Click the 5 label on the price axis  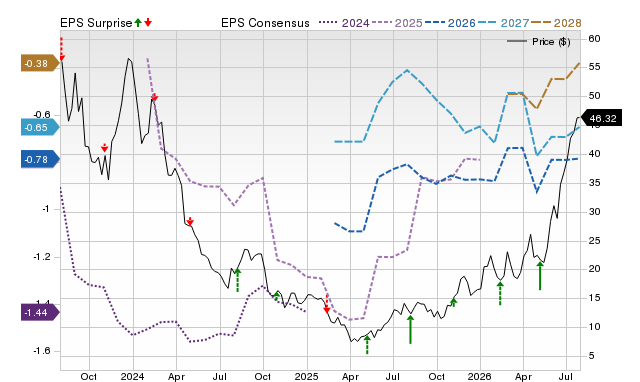click(591, 356)
